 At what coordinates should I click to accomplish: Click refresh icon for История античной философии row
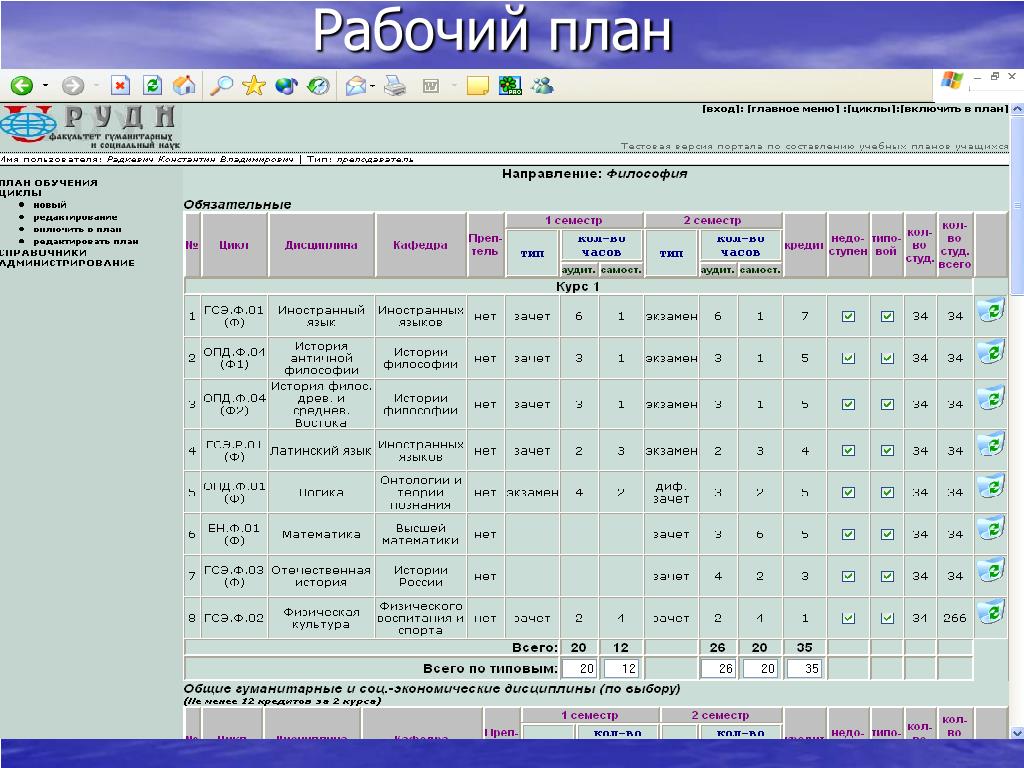tap(990, 353)
